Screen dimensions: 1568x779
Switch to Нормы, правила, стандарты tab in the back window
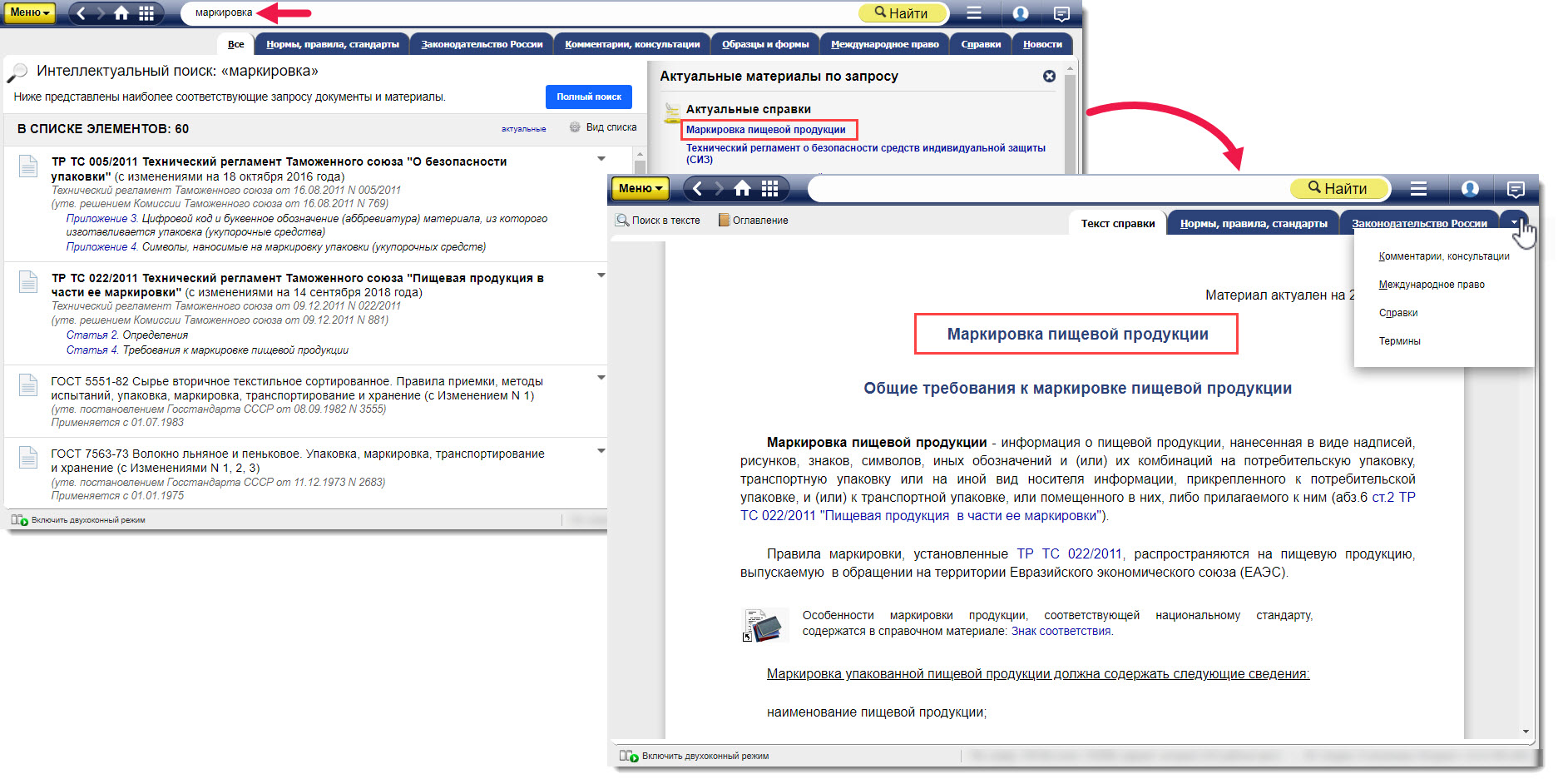coord(333,44)
